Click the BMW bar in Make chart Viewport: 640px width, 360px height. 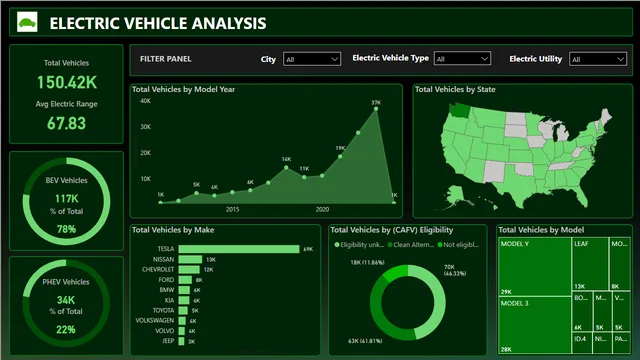click(x=184, y=290)
